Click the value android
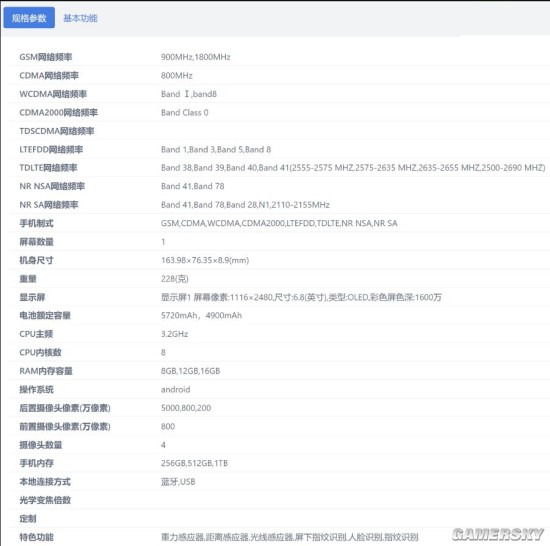Image resolution: width=550 pixels, height=546 pixels. click(x=175, y=390)
